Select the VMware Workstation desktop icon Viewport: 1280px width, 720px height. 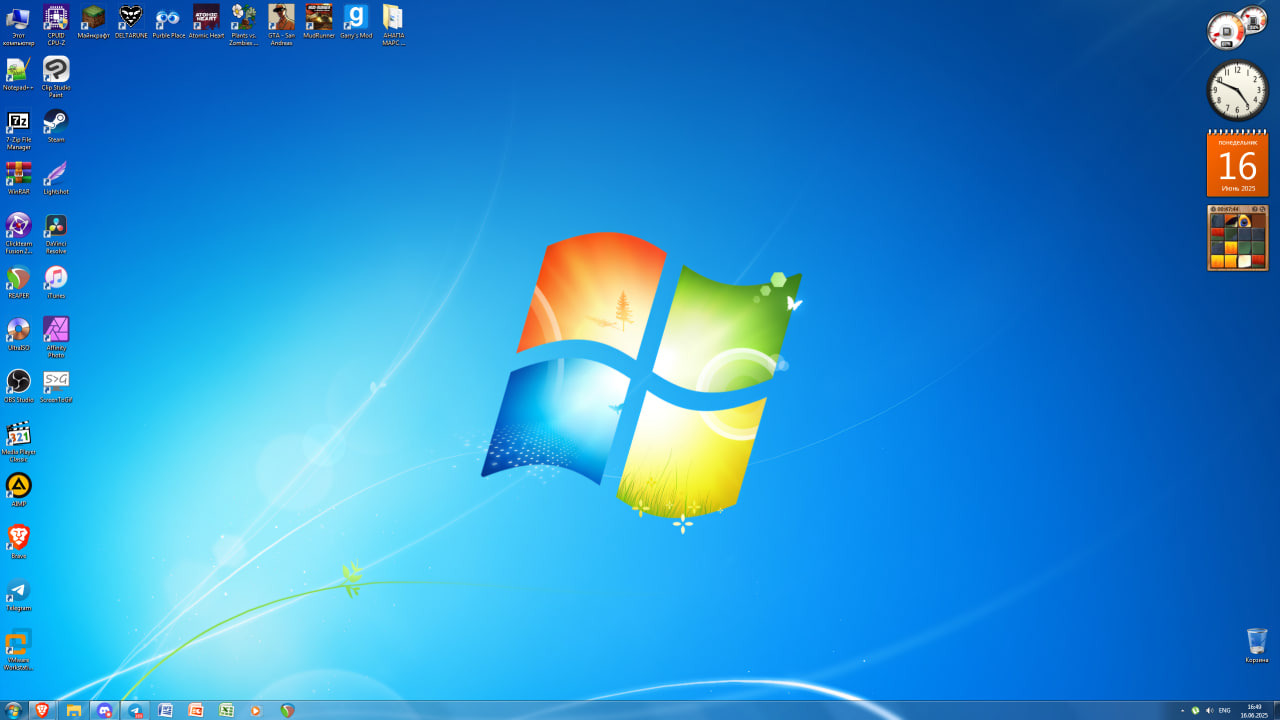pos(18,649)
